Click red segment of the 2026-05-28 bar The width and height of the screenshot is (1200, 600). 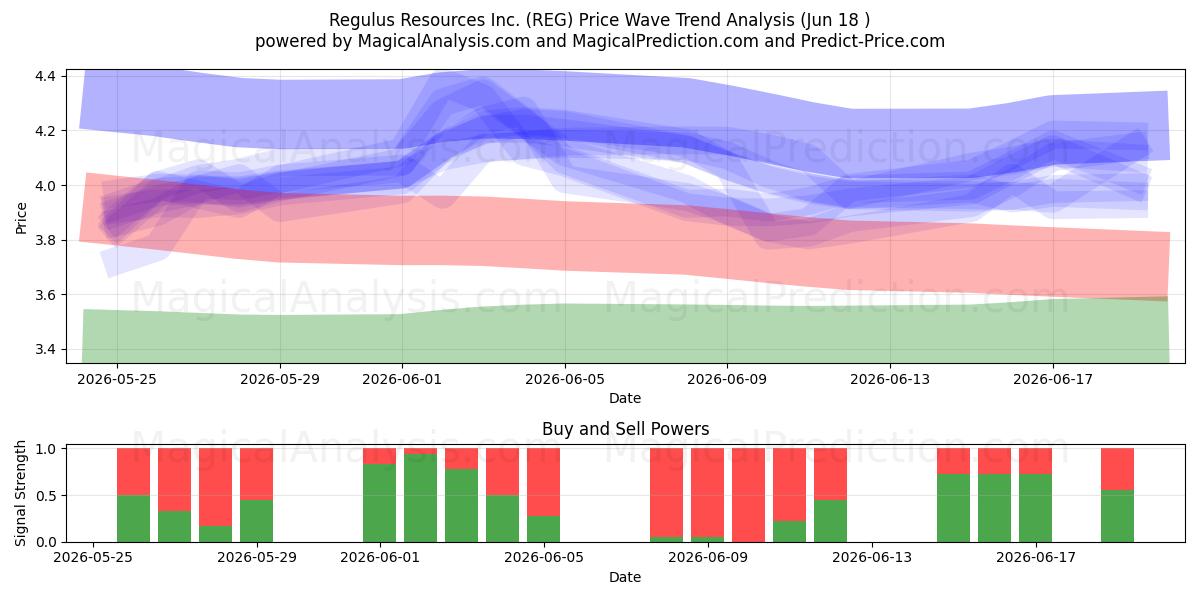click(x=216, y=487)
